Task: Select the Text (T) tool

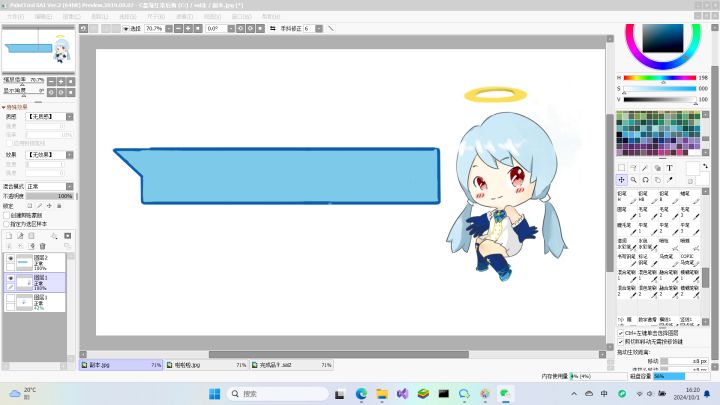Action: click(x=669, y=168)
